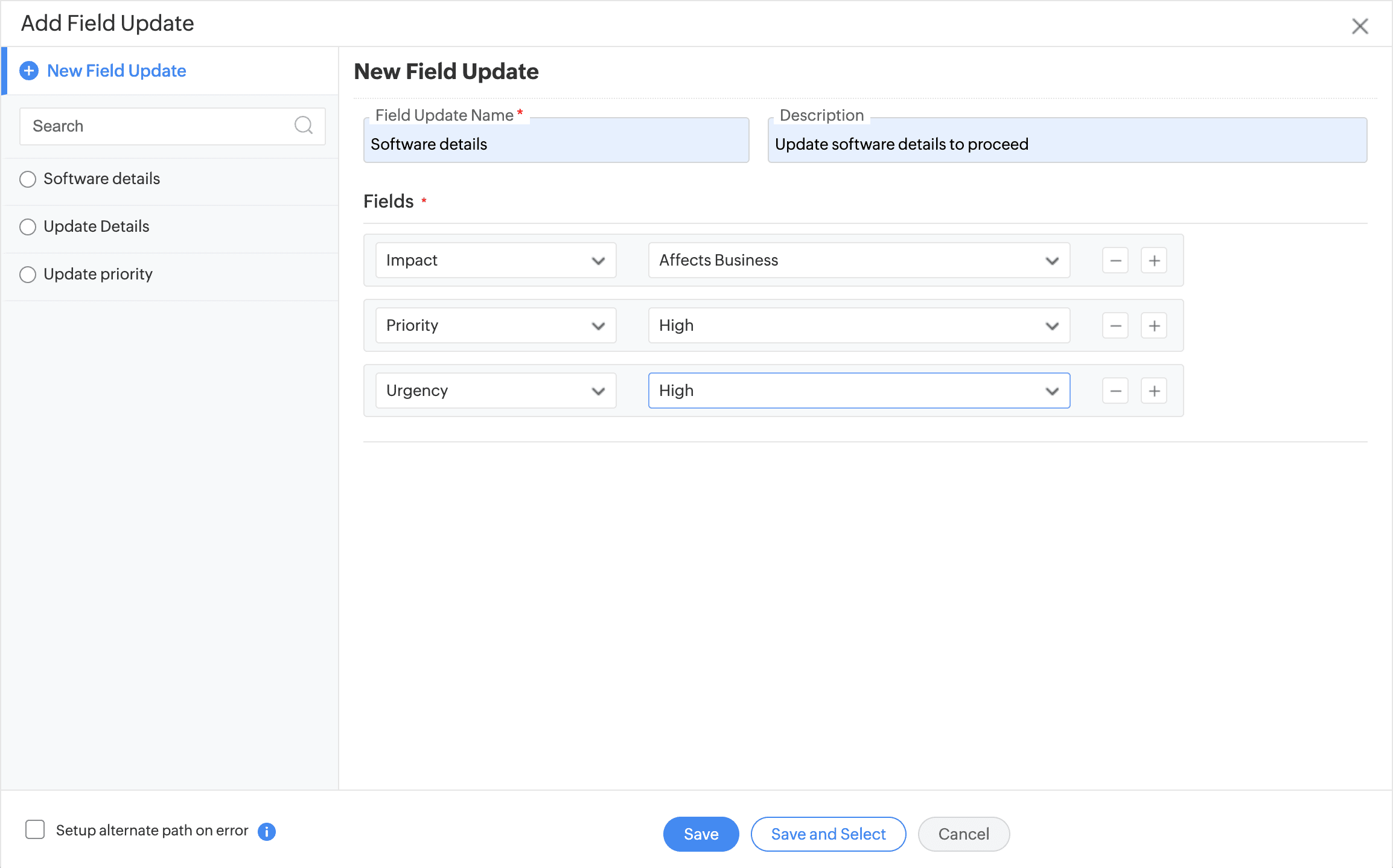This screenshot has width=1393, height=868.
Task: Add a row after Impact
Action: [1153, 261]
